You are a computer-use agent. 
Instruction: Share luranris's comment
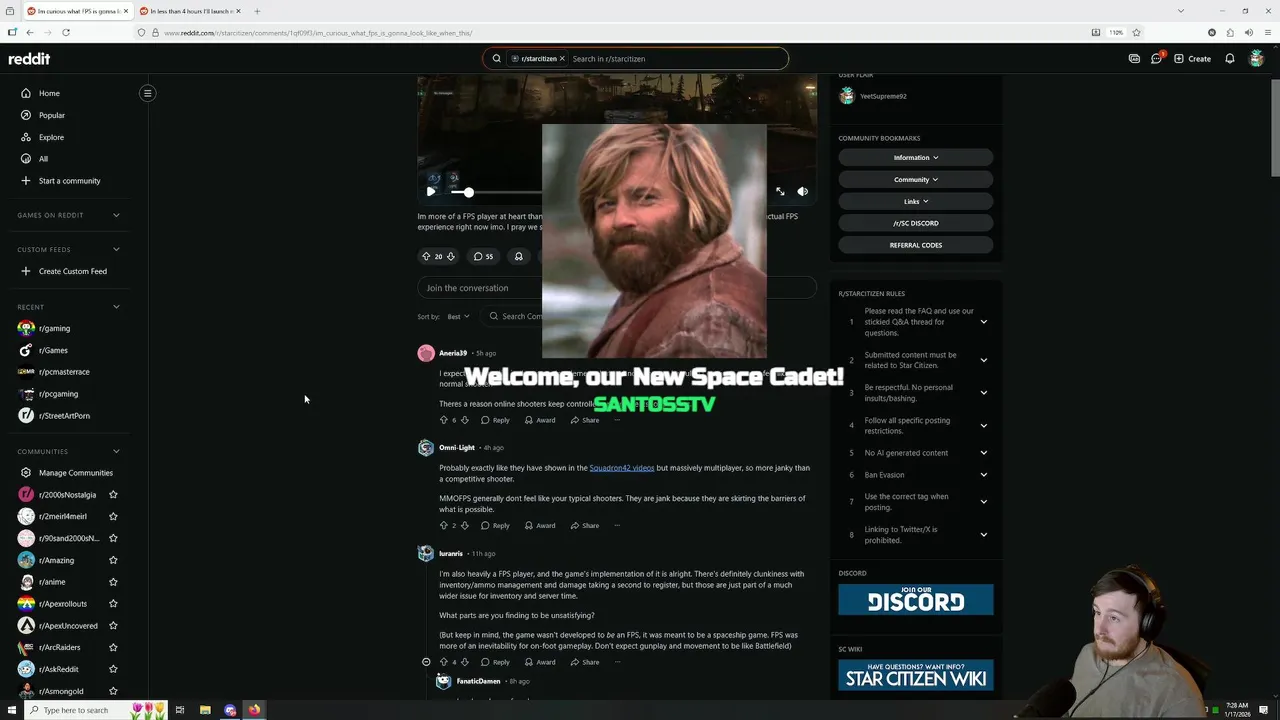[585, 662]
